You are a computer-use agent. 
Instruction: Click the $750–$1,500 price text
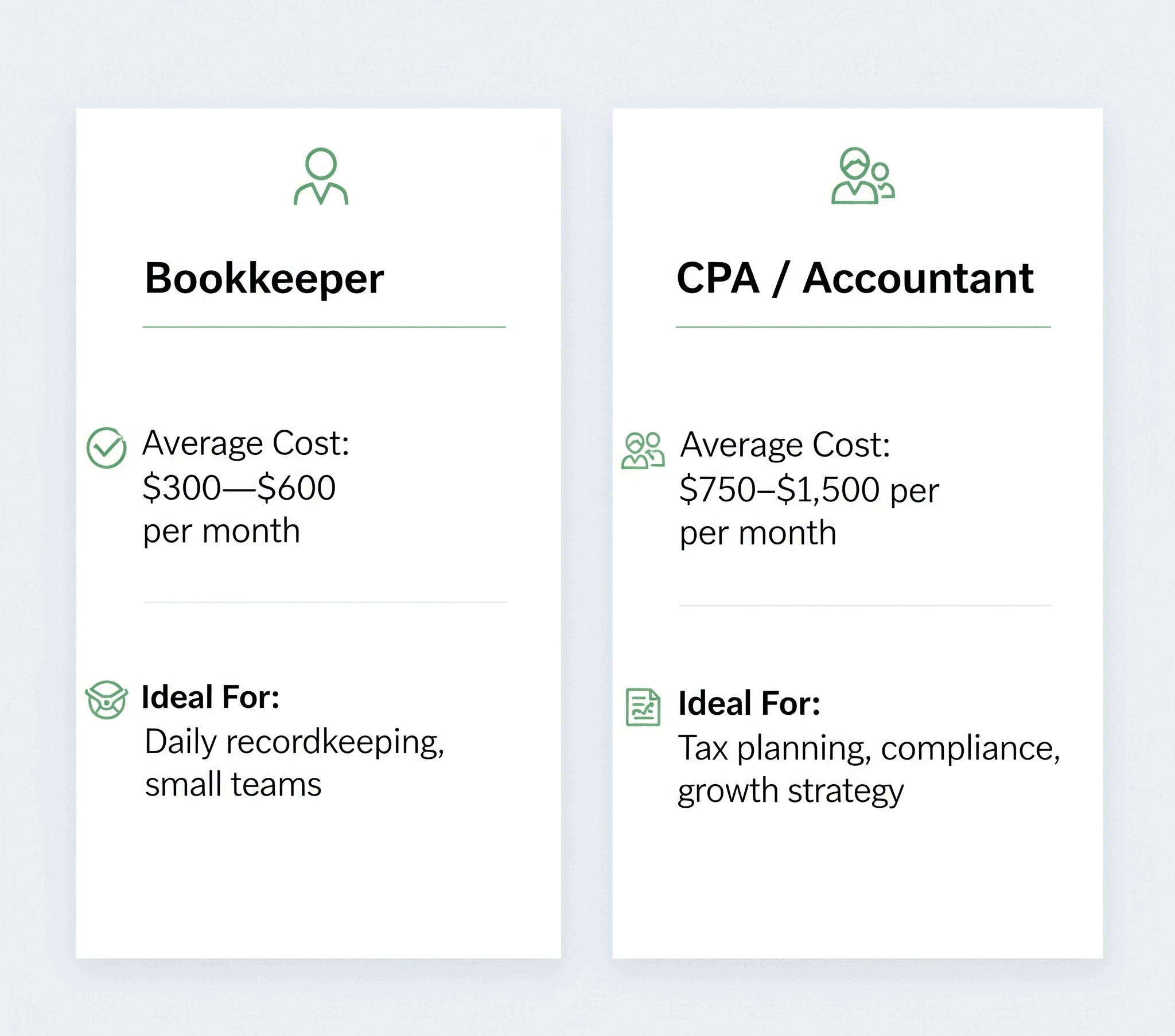(x=779, y=490)
